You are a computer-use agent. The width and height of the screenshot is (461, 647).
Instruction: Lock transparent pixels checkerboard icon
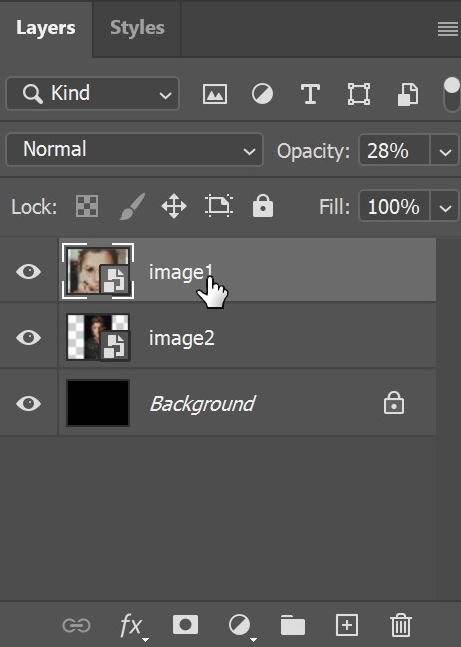[x=87, y=206]
